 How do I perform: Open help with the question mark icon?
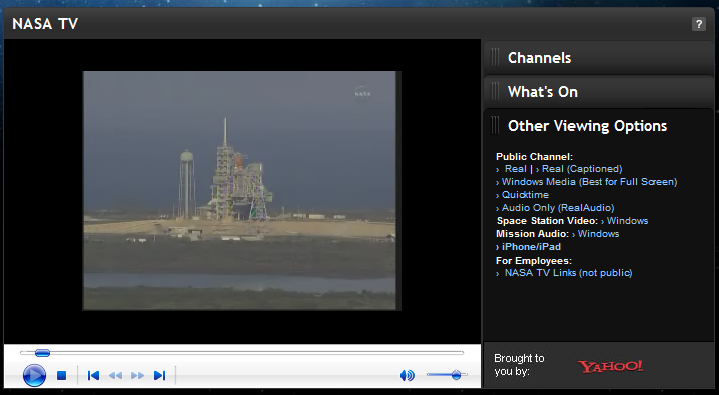click(x=698, y=24)
